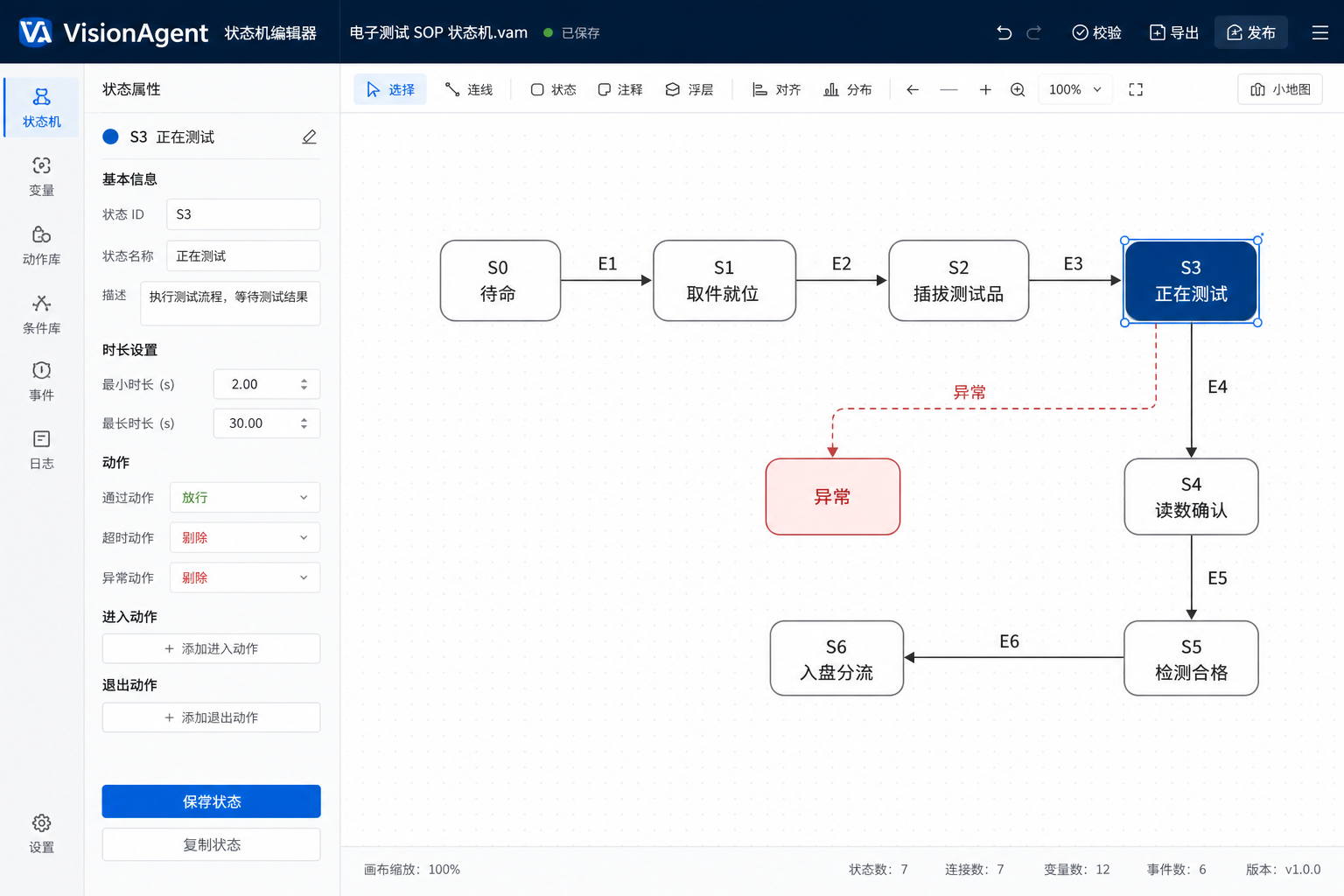The width and height of the screenshot is (1344, 896).
Task: Open the 变量 sidebar panel
Action: coord(41,177)
